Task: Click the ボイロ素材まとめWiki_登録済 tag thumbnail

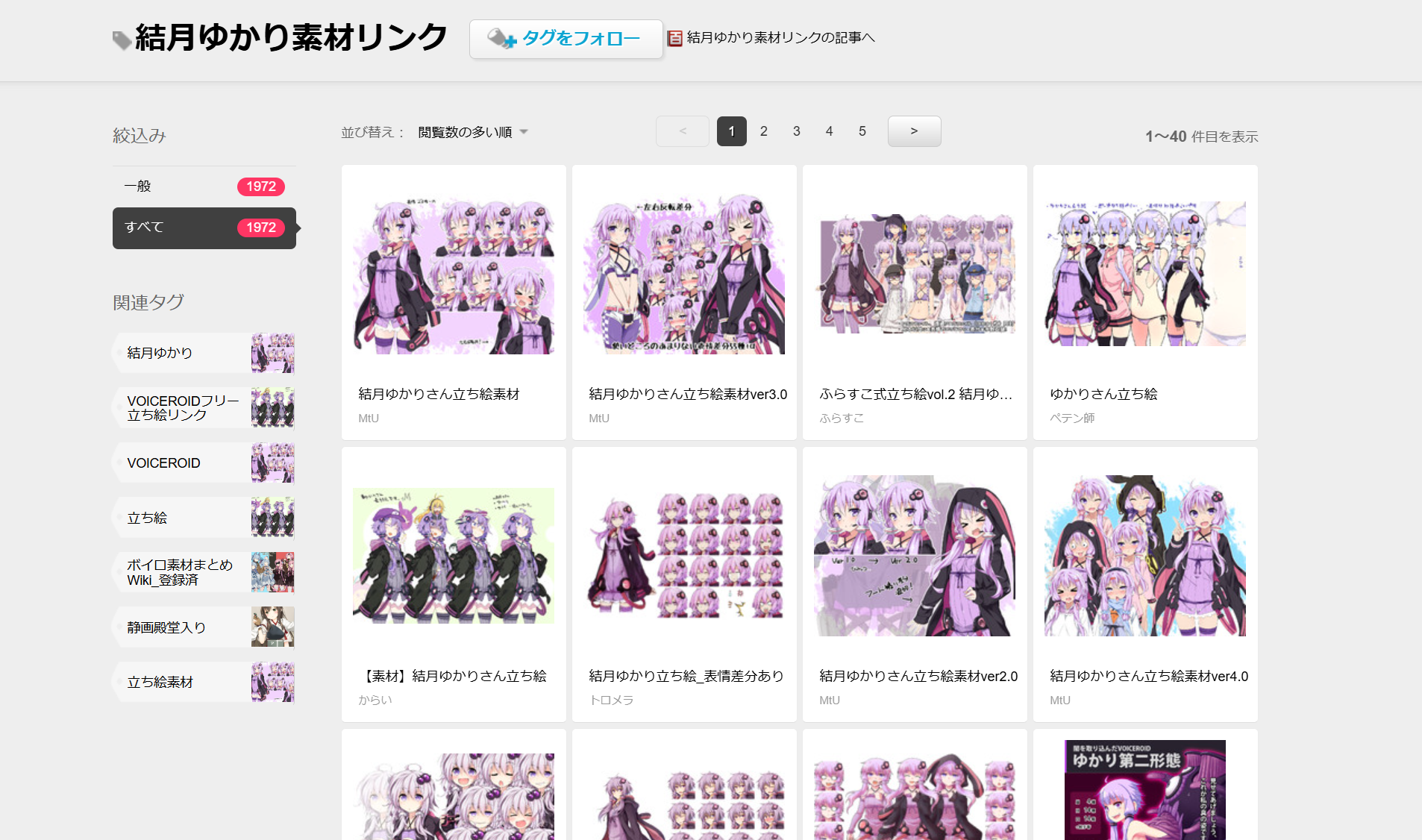Action: click(272, 572)
